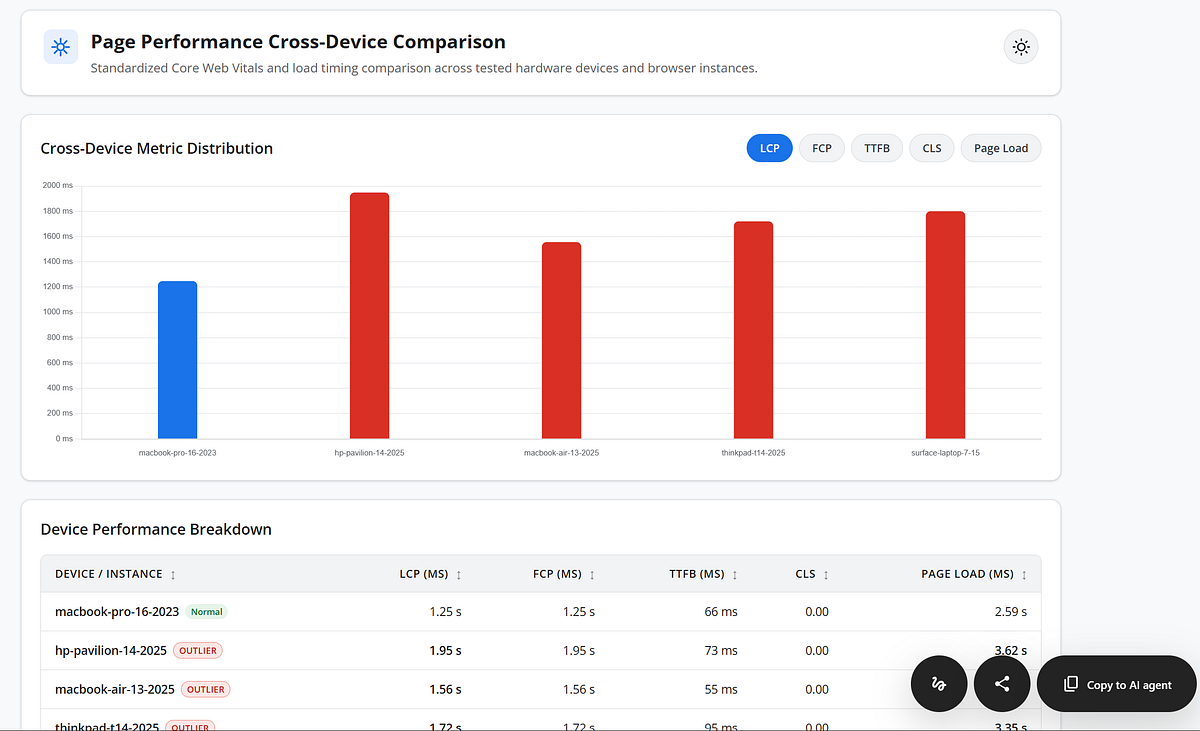Screen dimensions: 1200x731
Task: Click macbook-pro-16-2023 chart axis label
Action: 177,453
